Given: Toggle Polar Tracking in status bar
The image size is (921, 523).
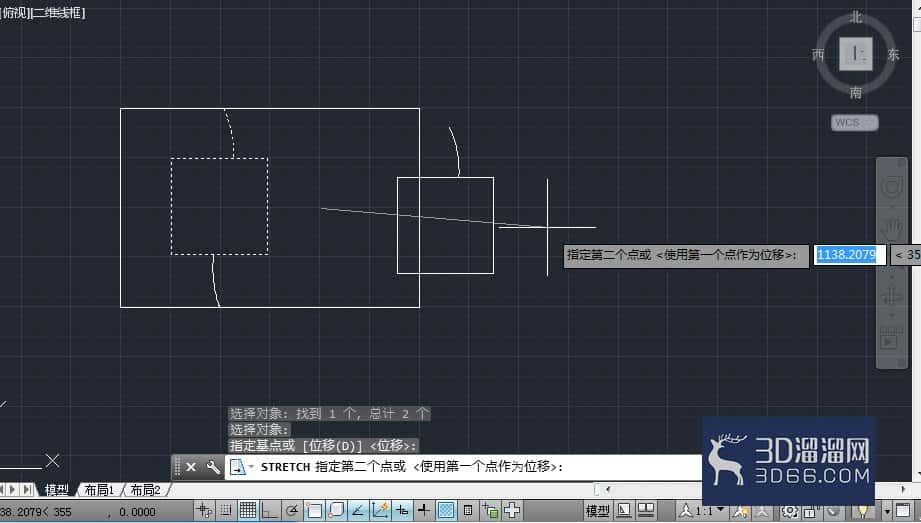Looking at the screenshot, I should pos(292,510).
